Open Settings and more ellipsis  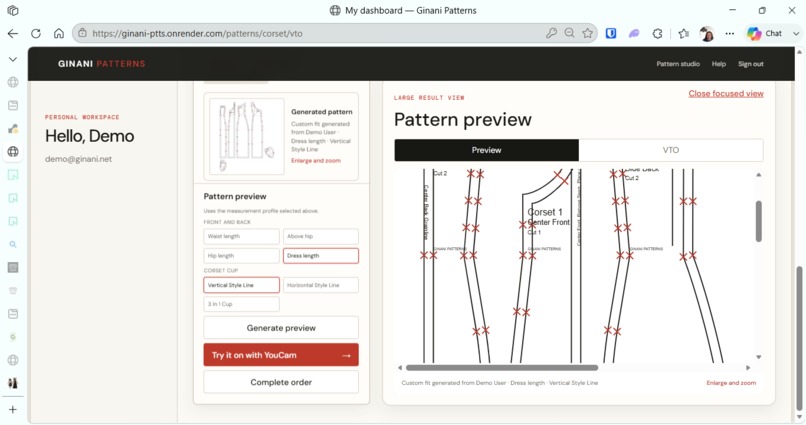coord(729,33)
